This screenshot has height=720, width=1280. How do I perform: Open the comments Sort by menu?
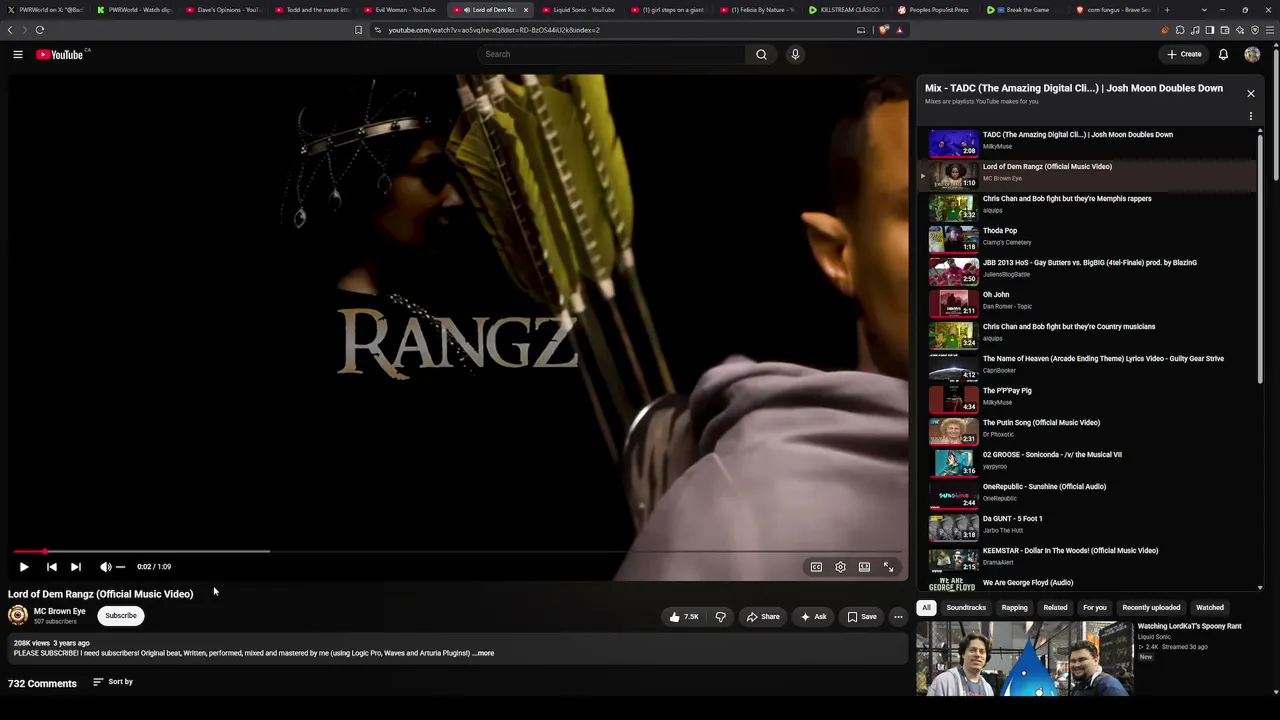click(x=113, y=682)
